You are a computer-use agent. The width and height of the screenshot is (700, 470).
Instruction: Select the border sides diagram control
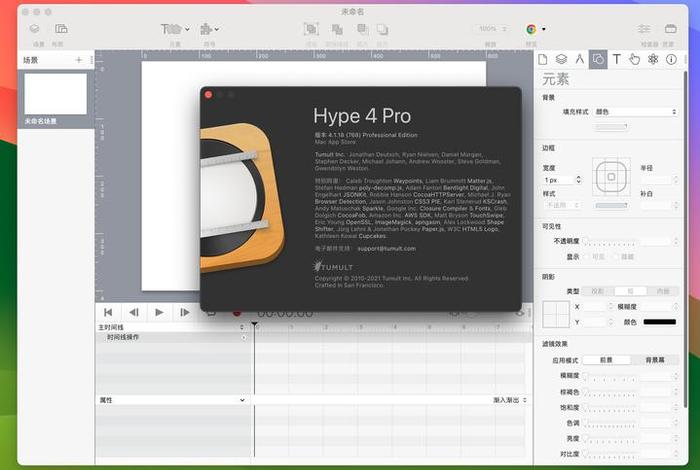coord(611,177)
